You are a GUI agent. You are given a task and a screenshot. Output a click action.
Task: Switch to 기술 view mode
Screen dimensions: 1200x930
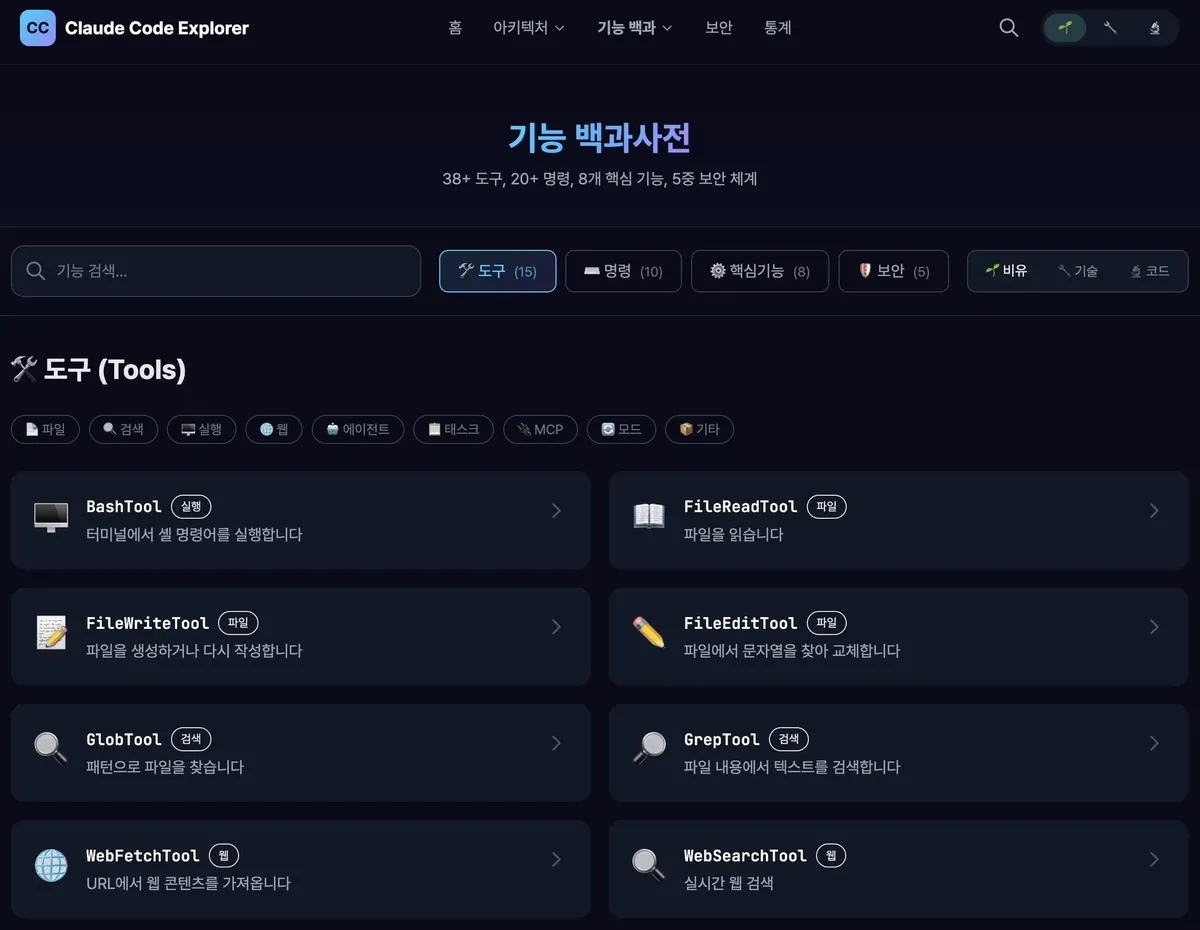pyautogui.click(x=1078, y=271)
